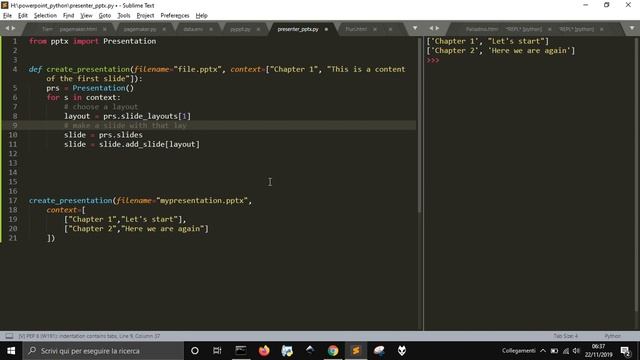The image size is (640, 360).
Task: Click line number 17 in the gutter
Action: click(13, 200)
